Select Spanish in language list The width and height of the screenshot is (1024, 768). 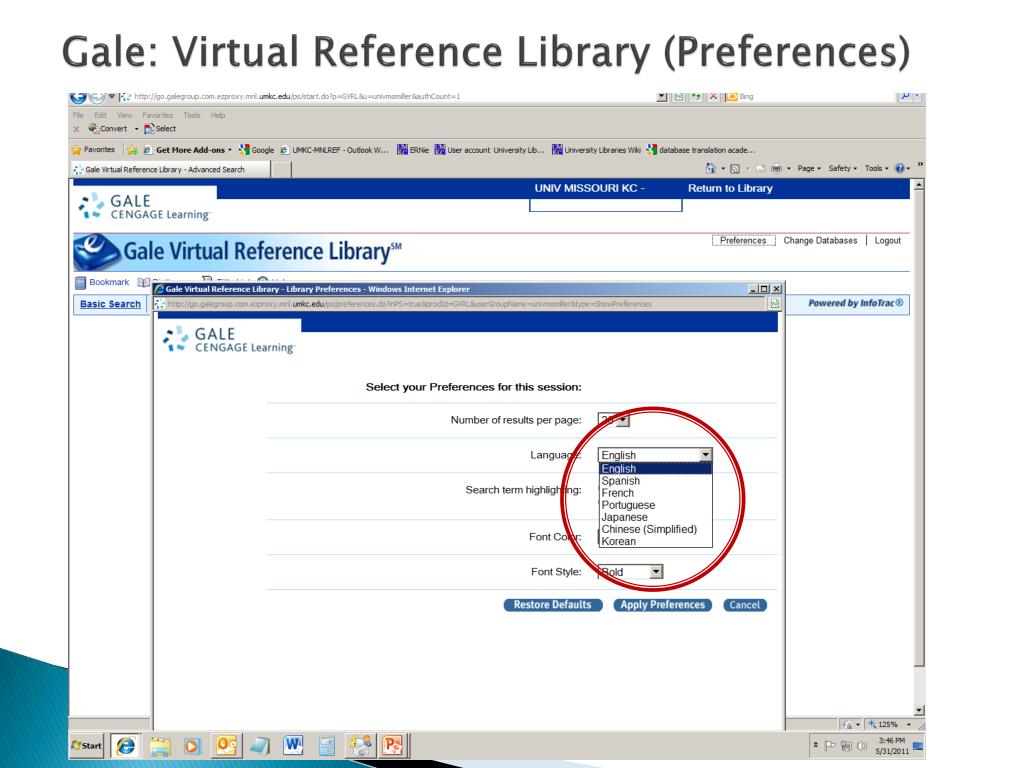coord(655,481)
